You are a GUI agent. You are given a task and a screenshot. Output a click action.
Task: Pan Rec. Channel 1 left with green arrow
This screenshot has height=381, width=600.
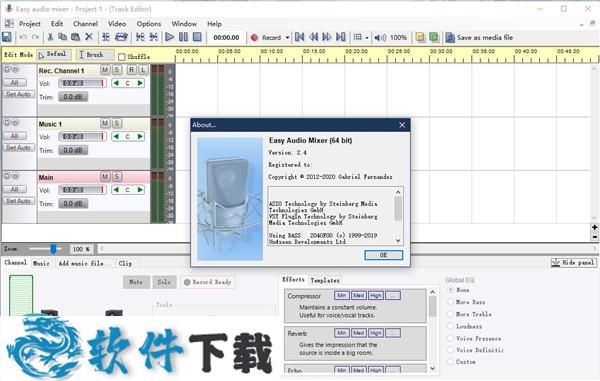tap(116, 83)
